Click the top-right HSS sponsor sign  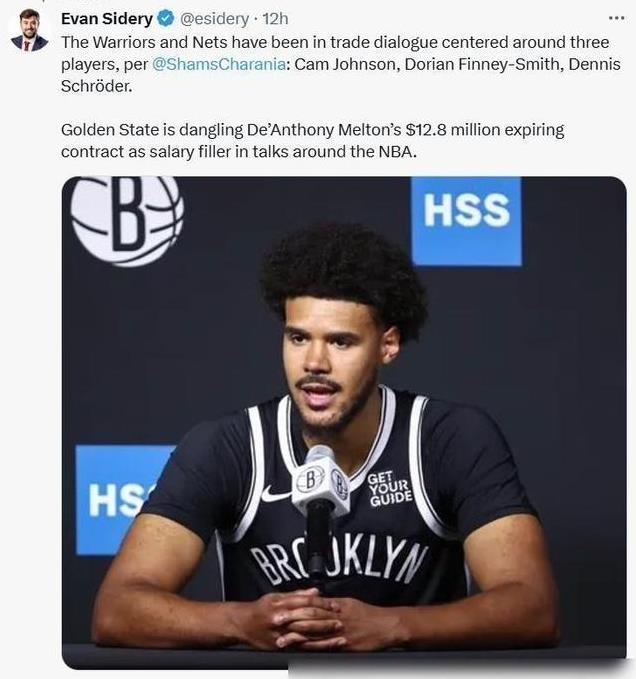click(466, 221)
